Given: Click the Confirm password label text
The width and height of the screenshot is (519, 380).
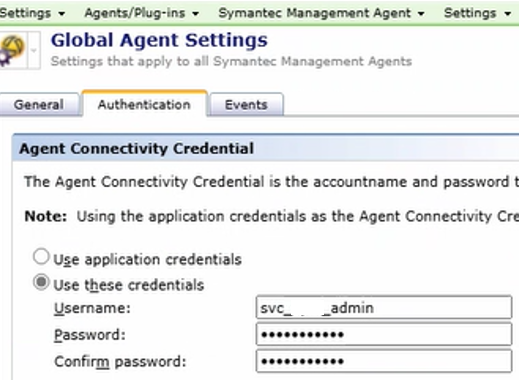Looking at the screenshot, I should [120, 362].
